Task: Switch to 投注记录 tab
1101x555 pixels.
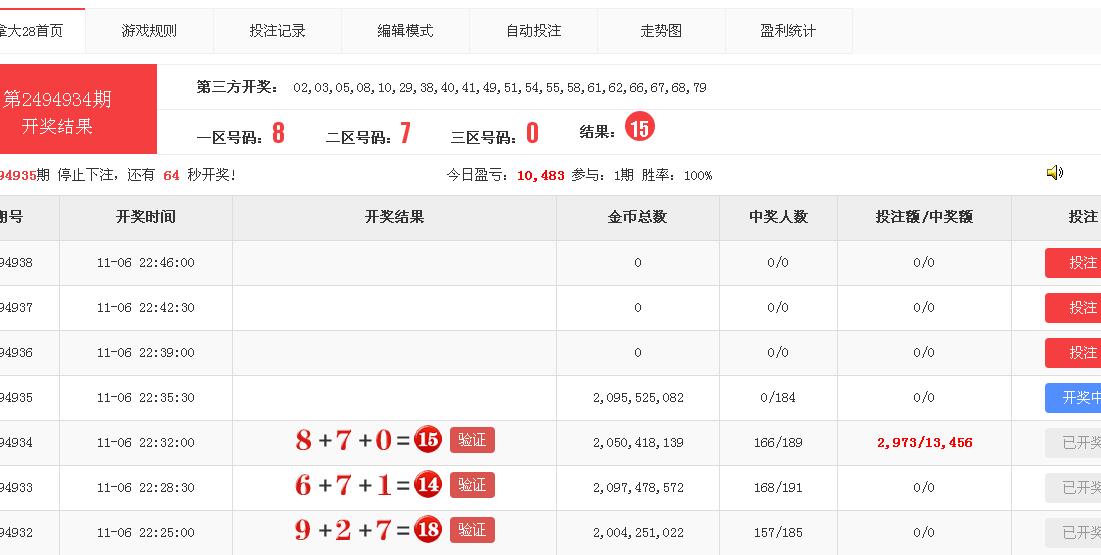Action: 277,31
